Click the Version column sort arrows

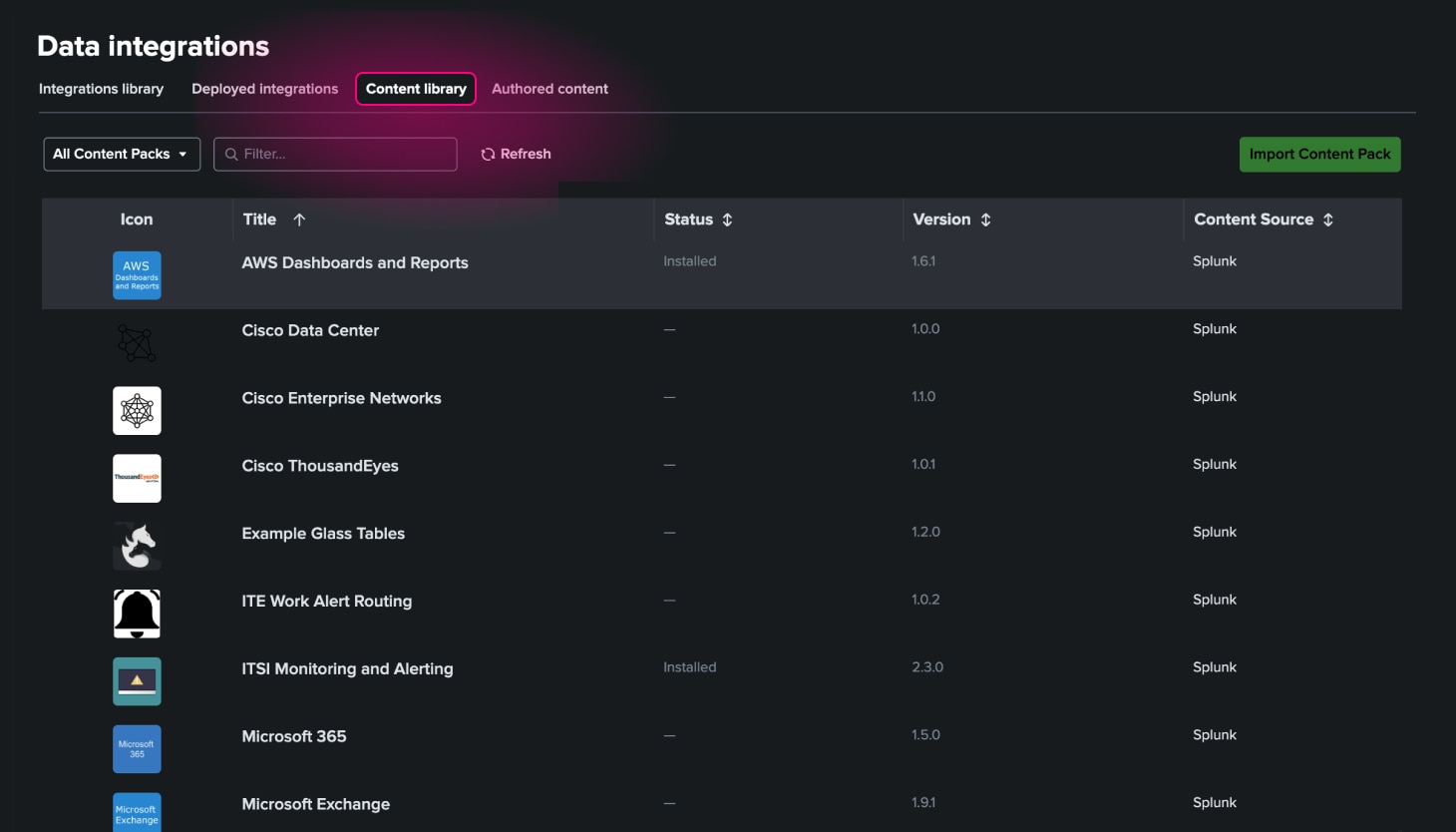click(x=985, y=219)
